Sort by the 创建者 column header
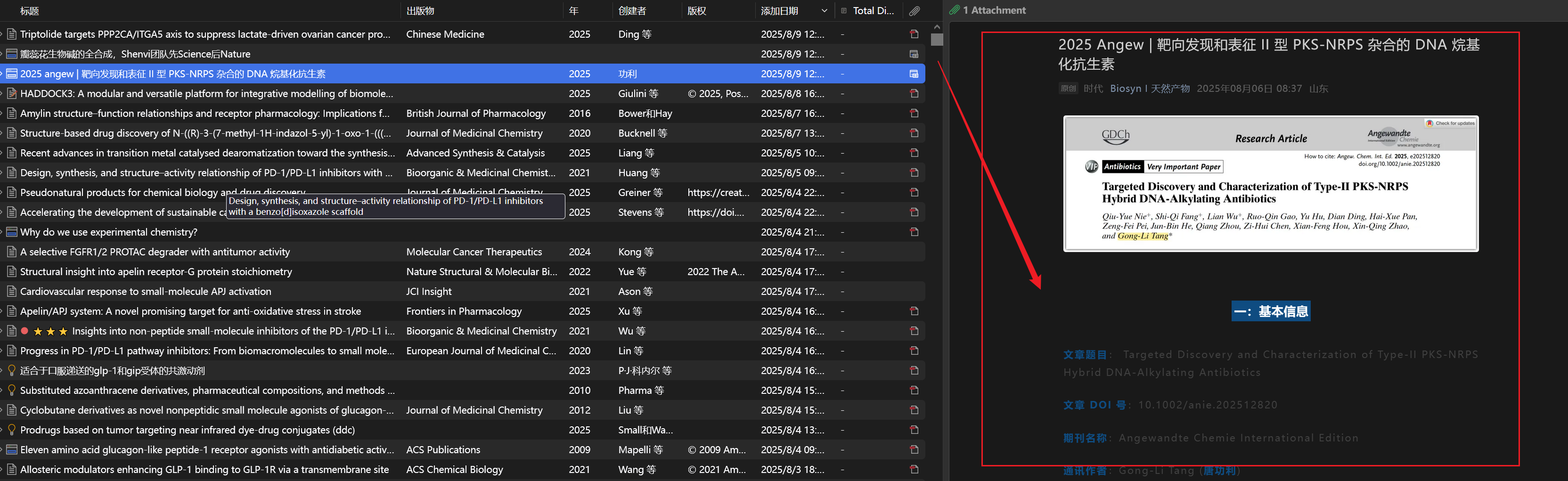The width and height of the screenshot is (1568, 481). [632, 11]
